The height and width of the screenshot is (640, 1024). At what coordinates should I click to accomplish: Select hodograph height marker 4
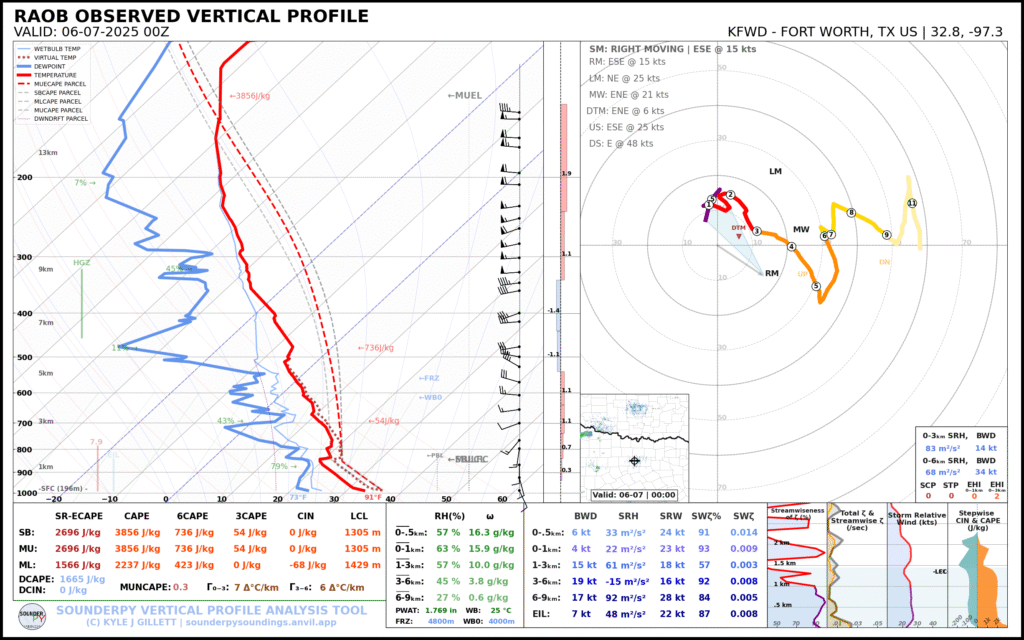[x=791, y=247]
